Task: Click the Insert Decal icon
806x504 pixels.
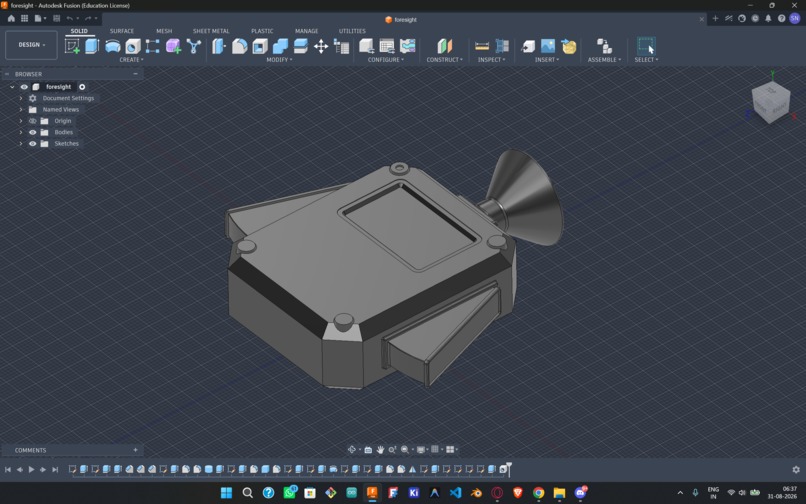Action: 569,46
